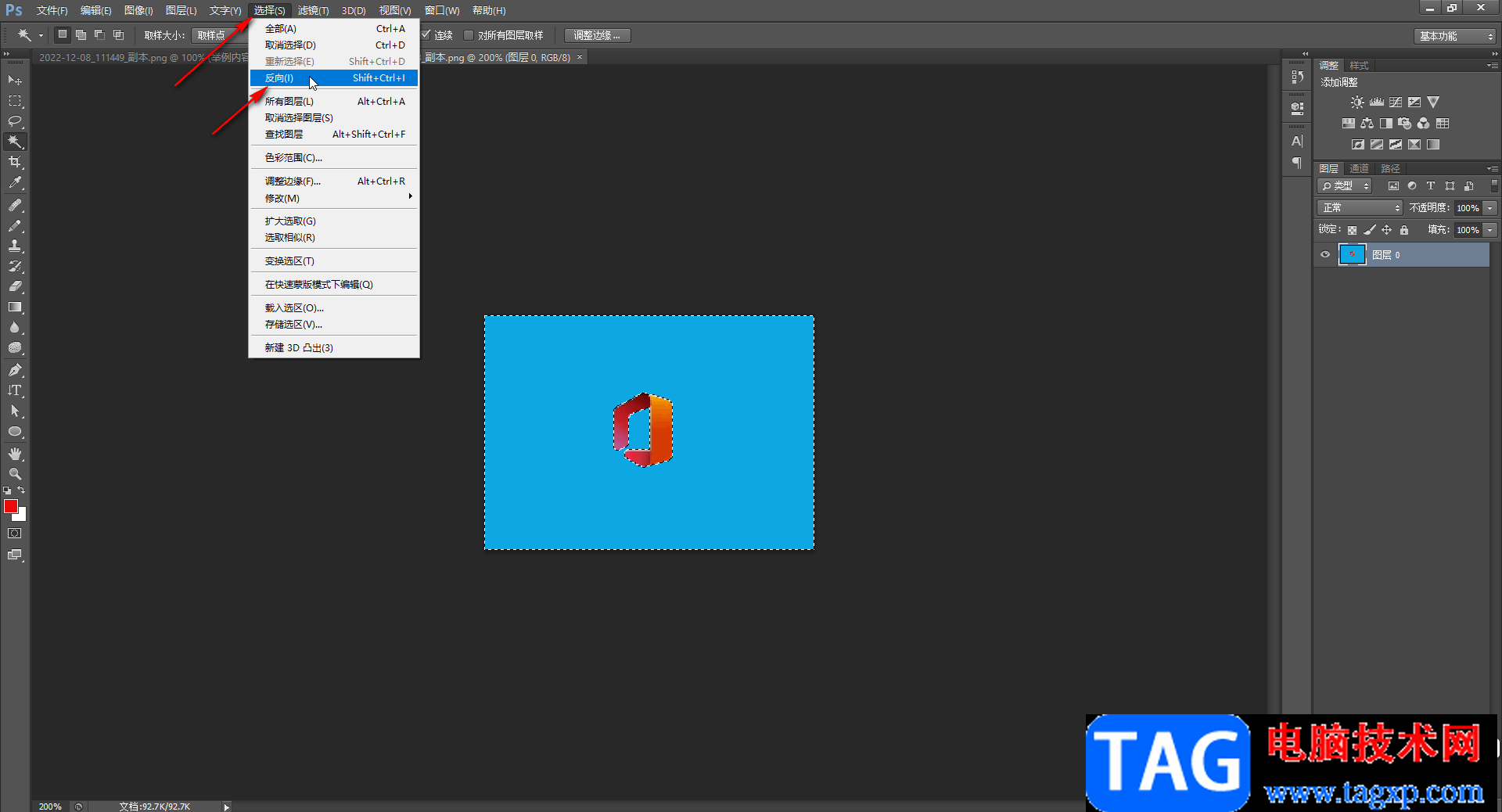Click the 调整边缘... button
The height and width of the screenshot is (812, 1502).
pyautogui.click(x=597, y=35)
